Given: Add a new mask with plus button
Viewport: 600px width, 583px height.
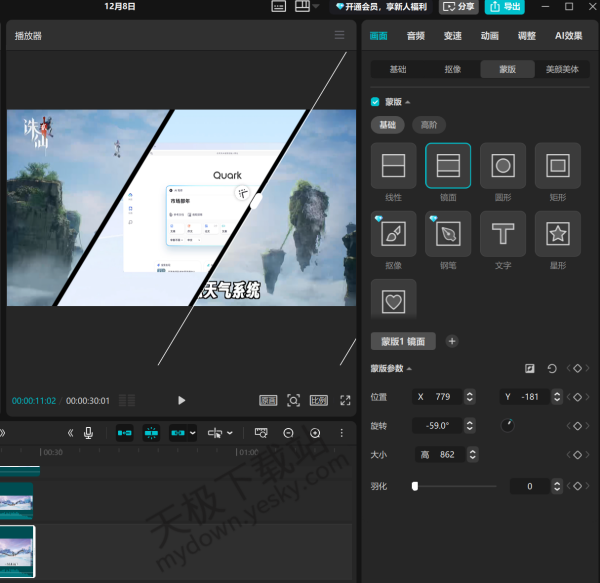Looking at the screenshot, I should pyautogui.click(x=452, y=341).
